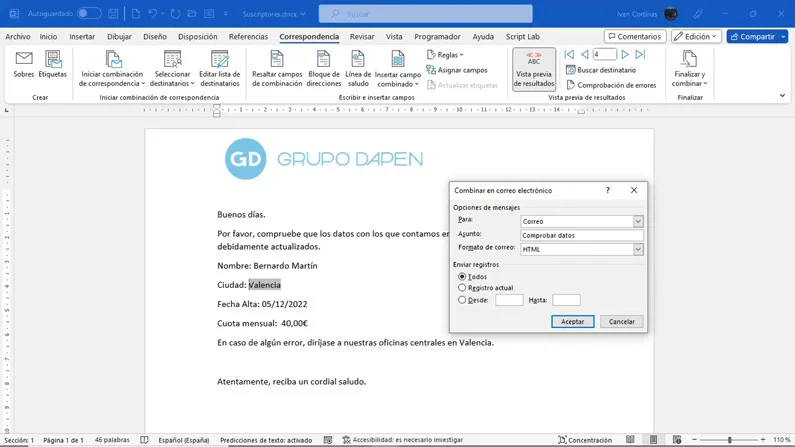Open Suscriptores.docx file name dropdown
Screen dimensions: 795x447
click(x=274, y=14)
